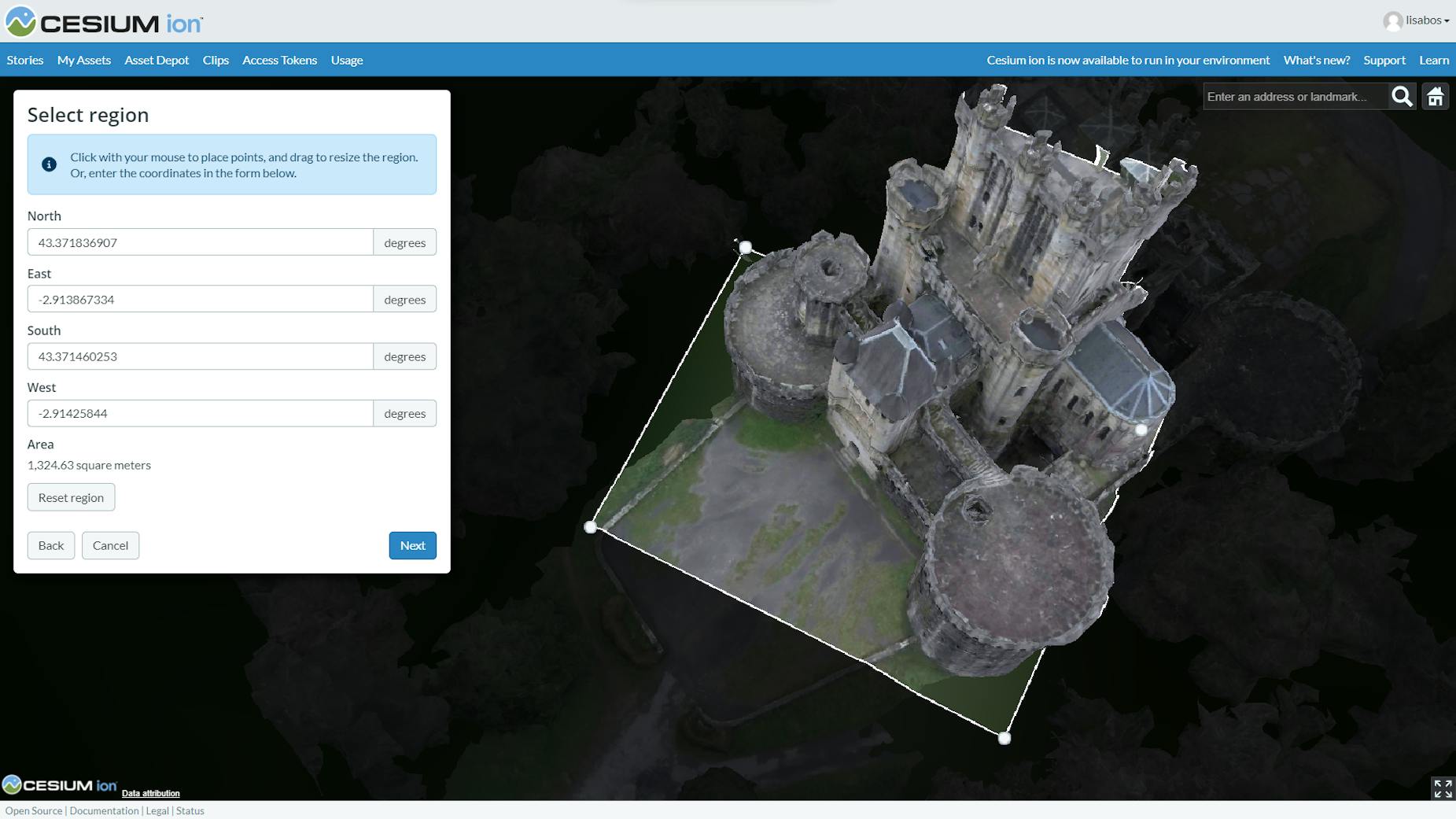Click the home icon beside the search bar
Image resolution: width=1456 pixels, height=819 pixels.
pyautogui.click(x=1436, y=96)
